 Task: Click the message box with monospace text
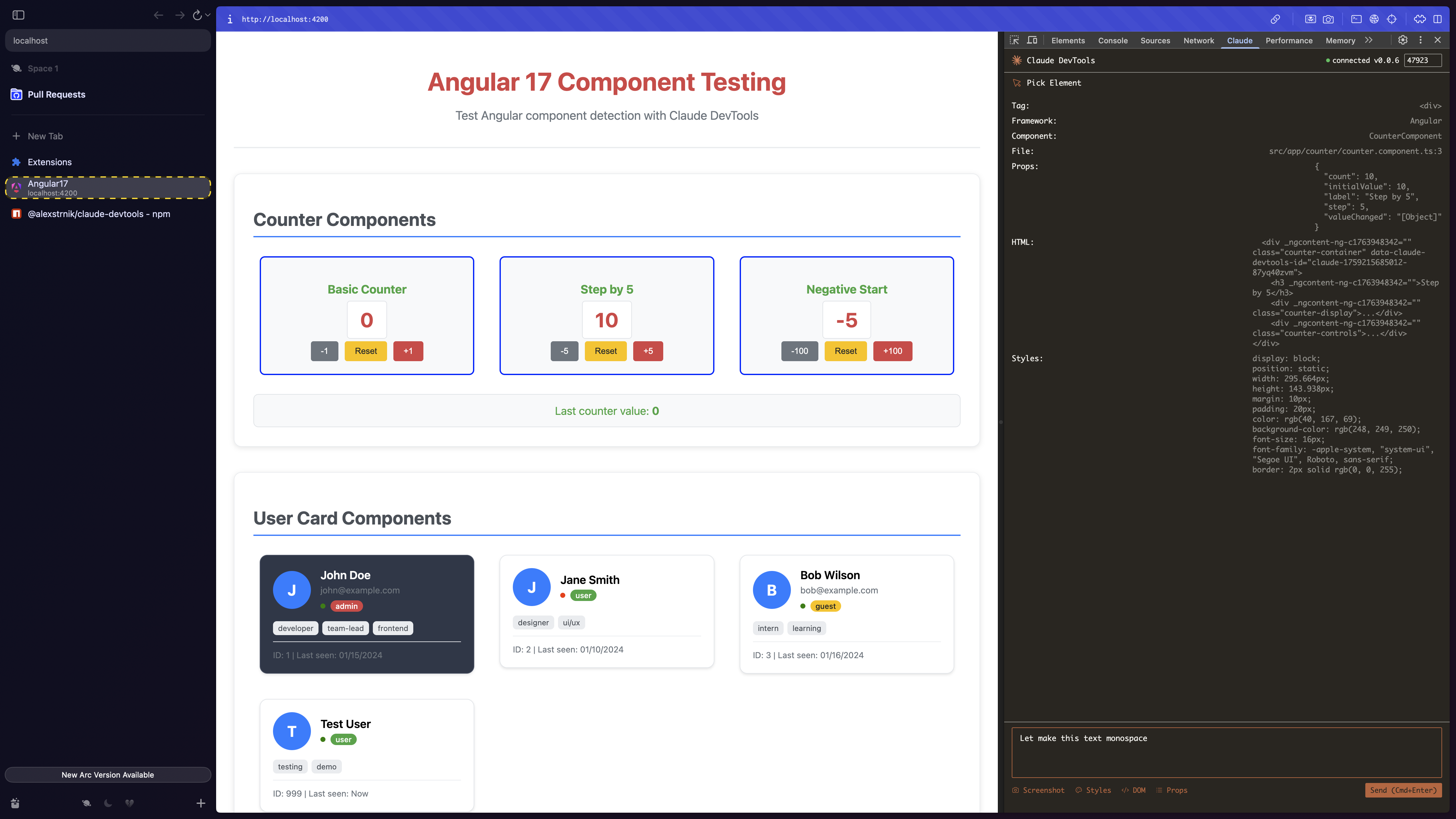(1227, 752)
